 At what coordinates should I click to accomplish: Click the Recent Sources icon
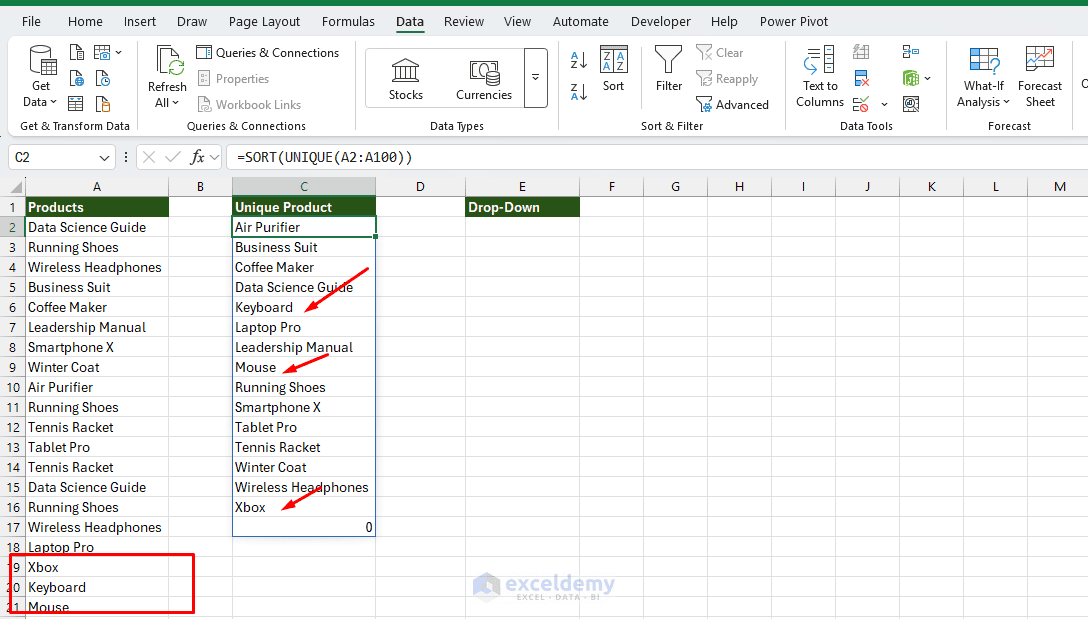(x=103, y=78)
